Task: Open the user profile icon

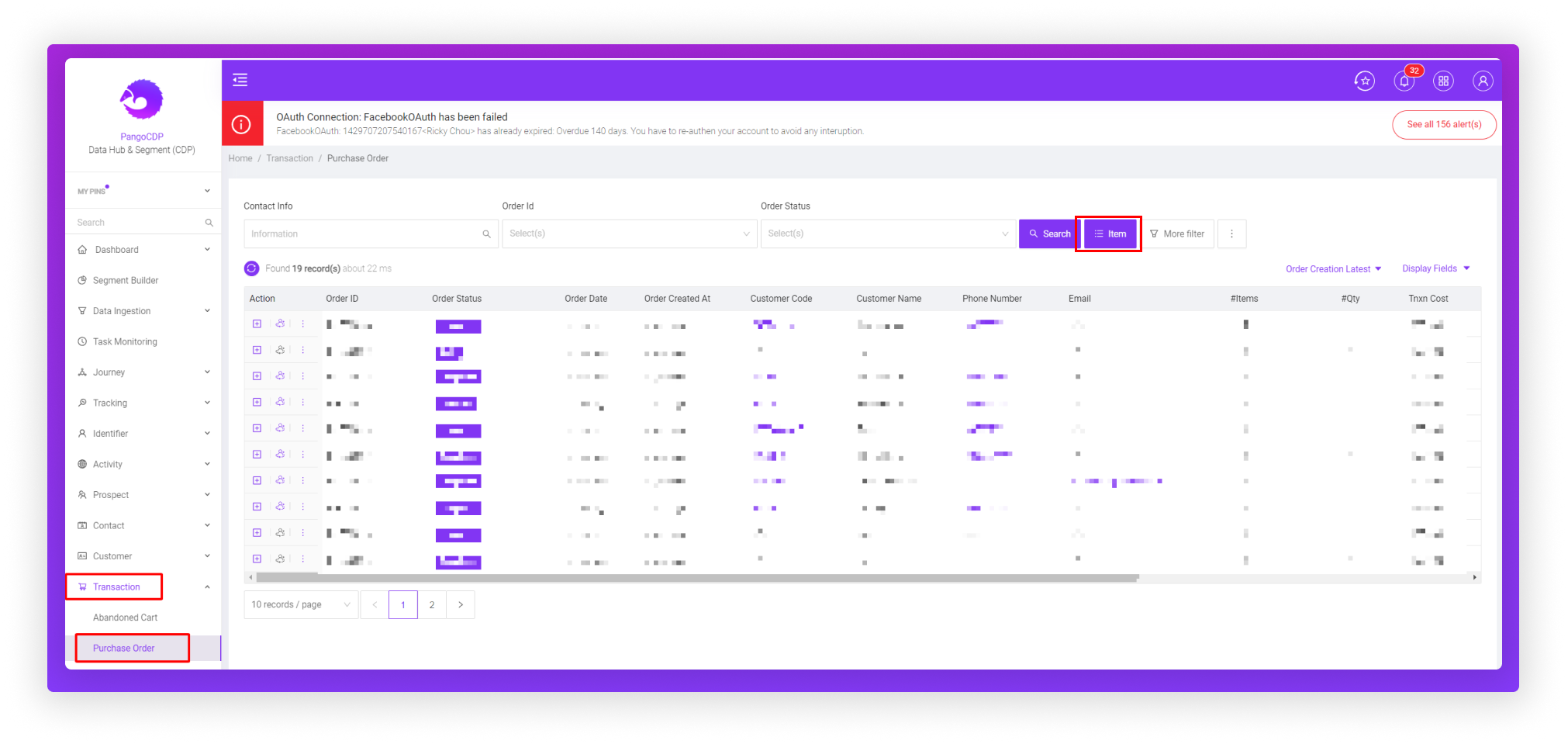Action: click(1482, 81)
